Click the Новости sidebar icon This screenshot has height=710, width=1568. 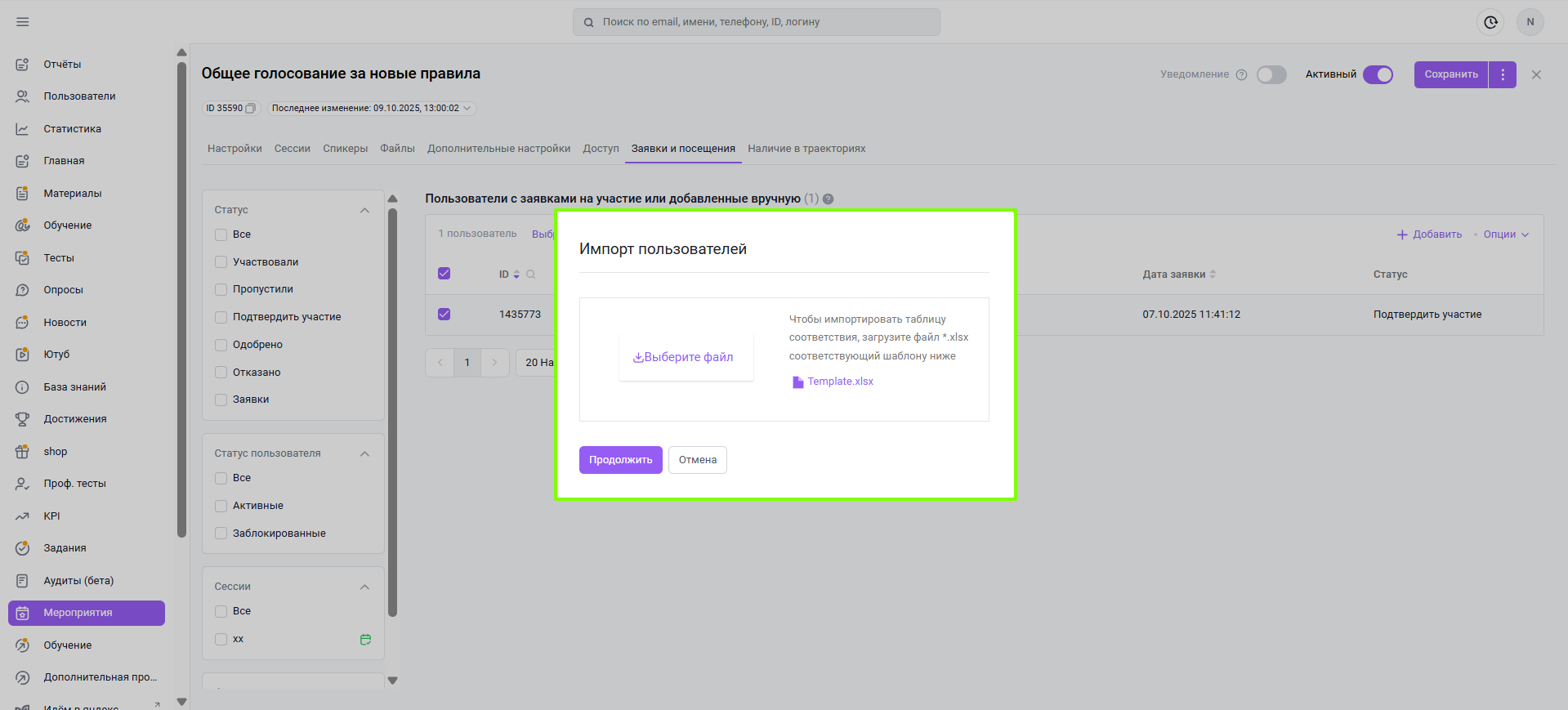pos(23,323)
